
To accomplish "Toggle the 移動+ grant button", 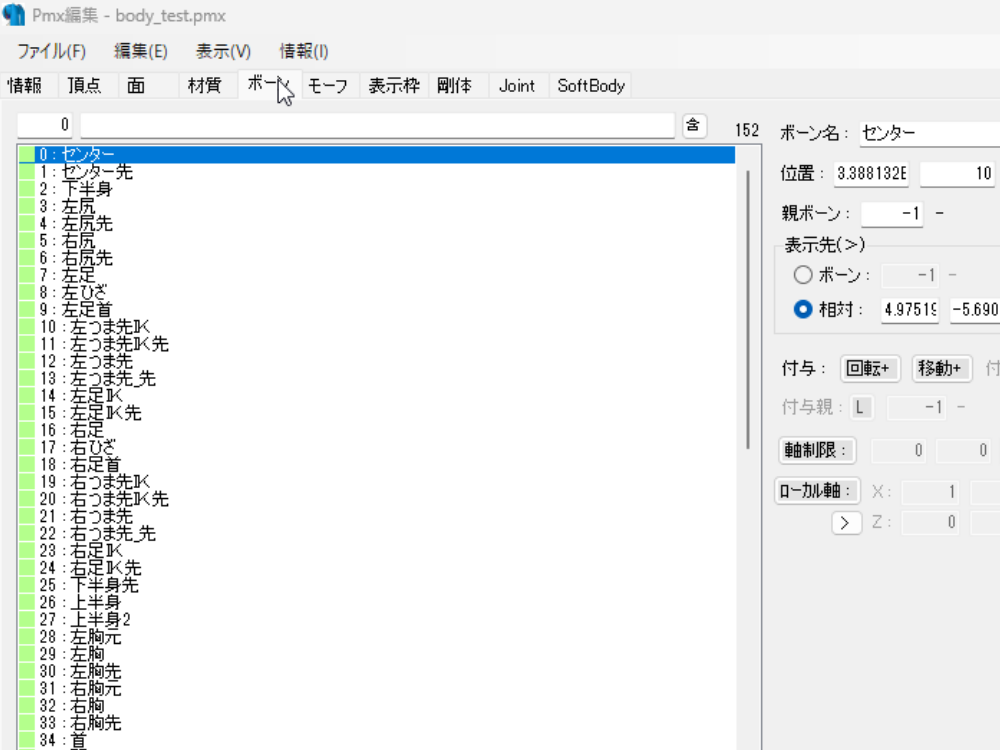I will (x=941, y=368).
